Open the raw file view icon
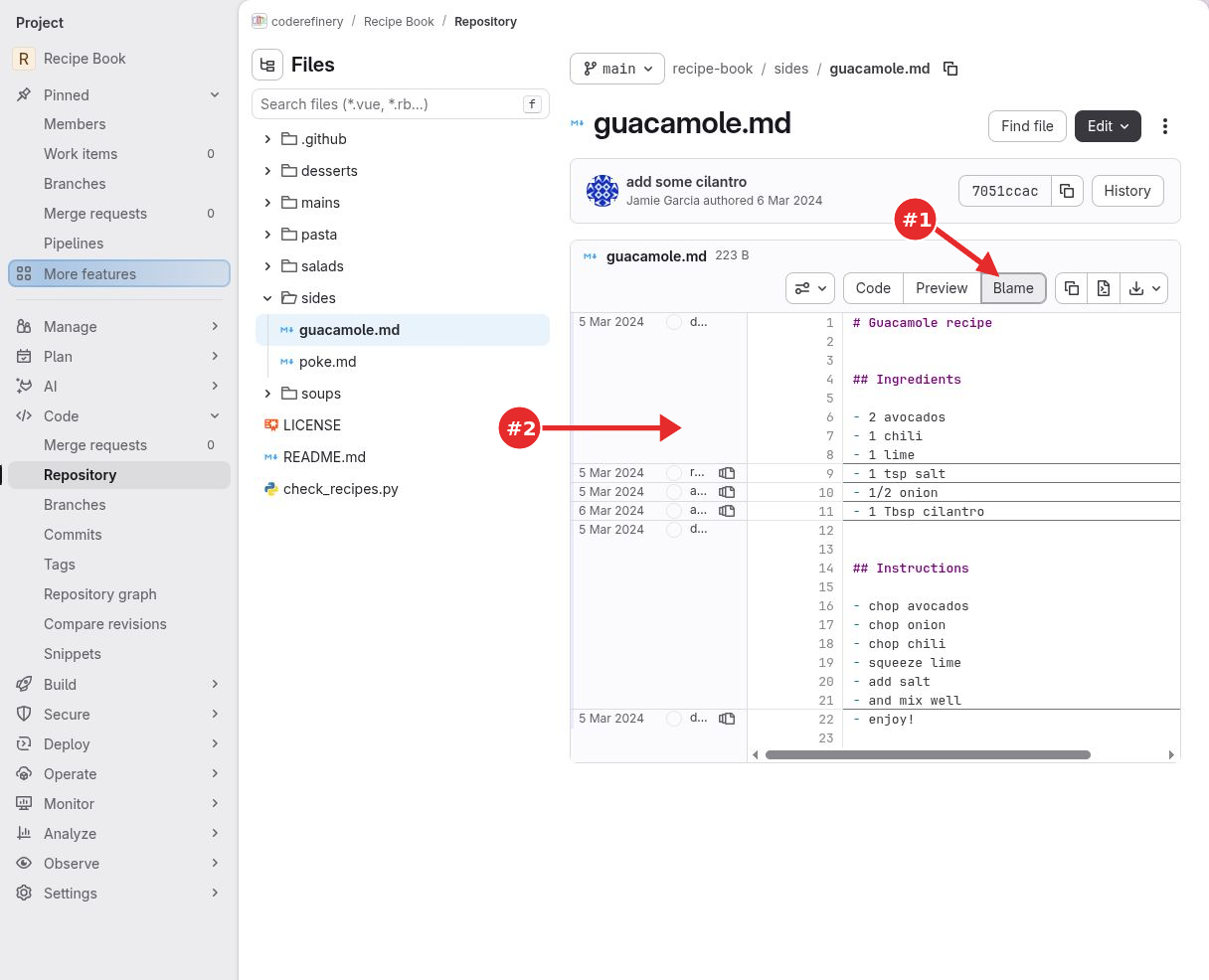This screenshot has height=980, width=1209. [1104, 288]
